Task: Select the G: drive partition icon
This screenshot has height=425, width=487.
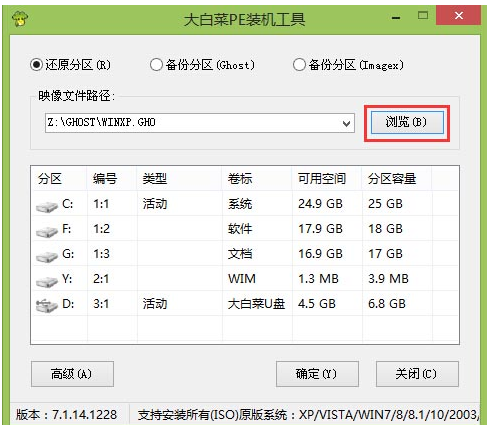Action: pyautogui.click(x=47, y=256)
